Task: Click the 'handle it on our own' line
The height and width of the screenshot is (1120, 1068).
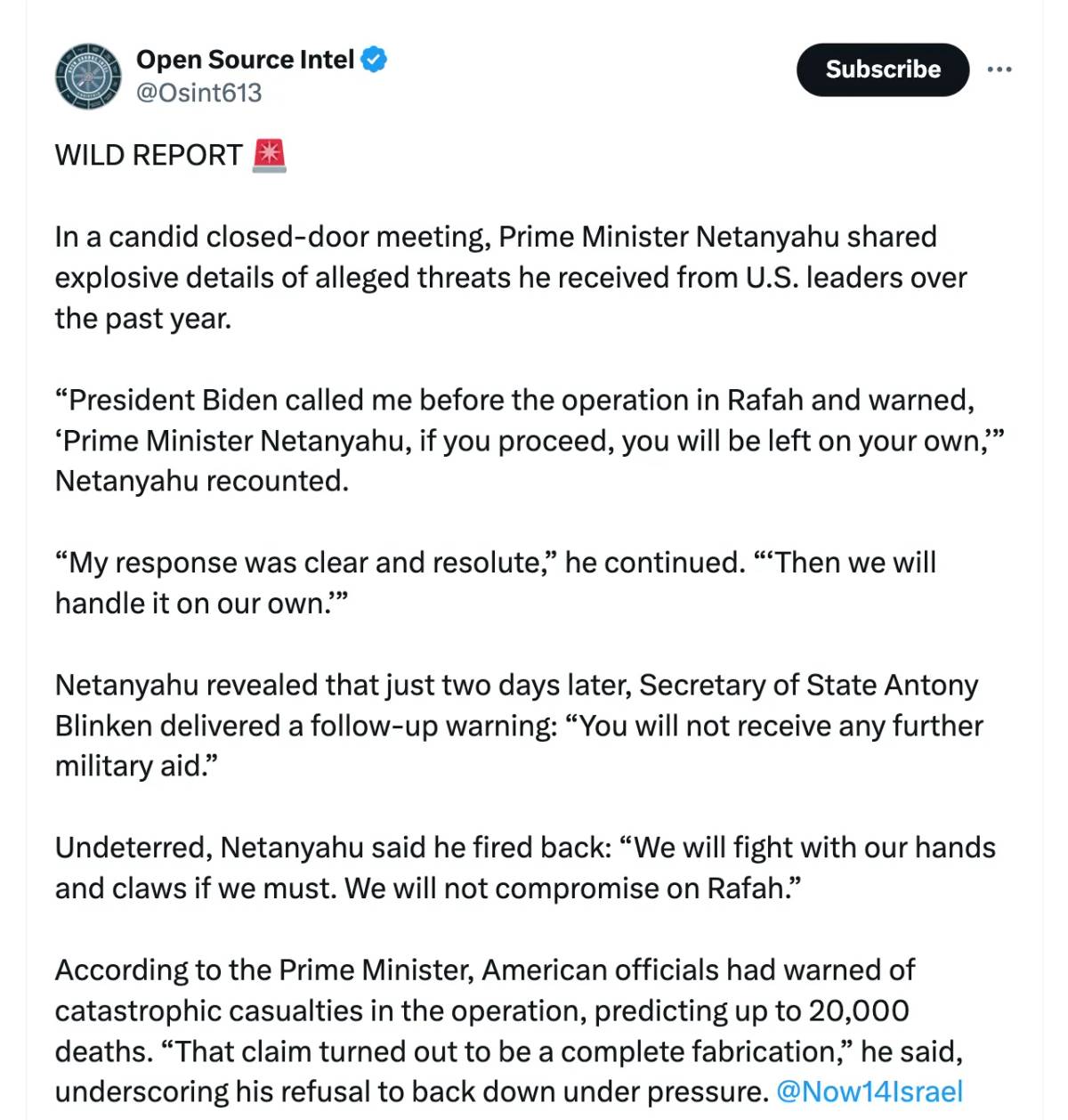Action: [x=201, y=604]
